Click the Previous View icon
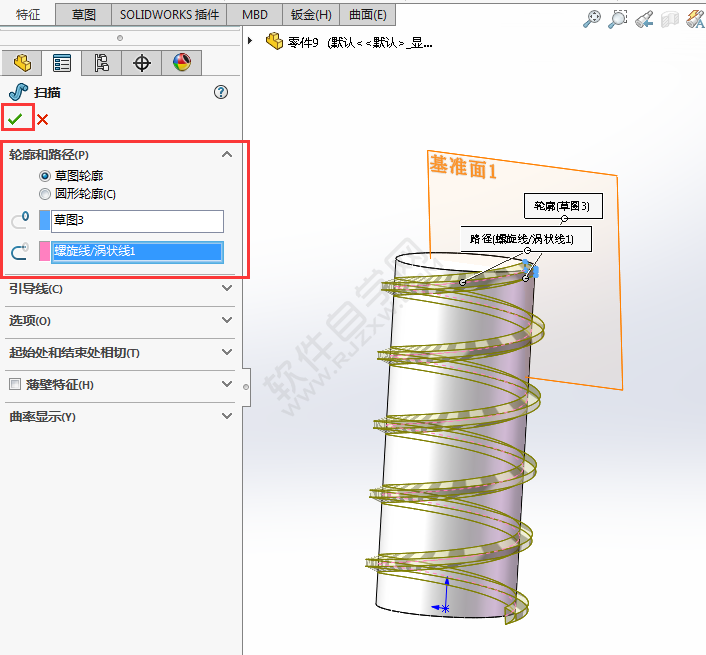The image size is (706, 655). (x=644, y=19)
